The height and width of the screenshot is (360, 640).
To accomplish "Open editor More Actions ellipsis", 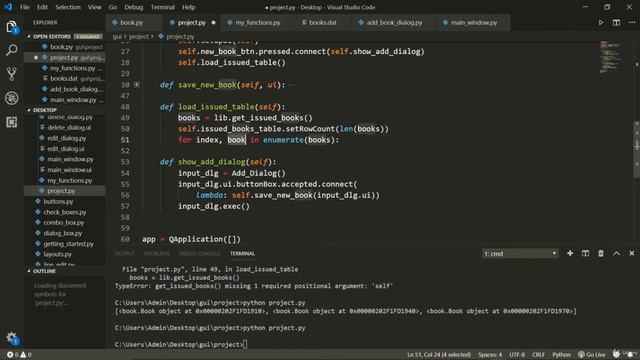I will click(x=631, y=22).
